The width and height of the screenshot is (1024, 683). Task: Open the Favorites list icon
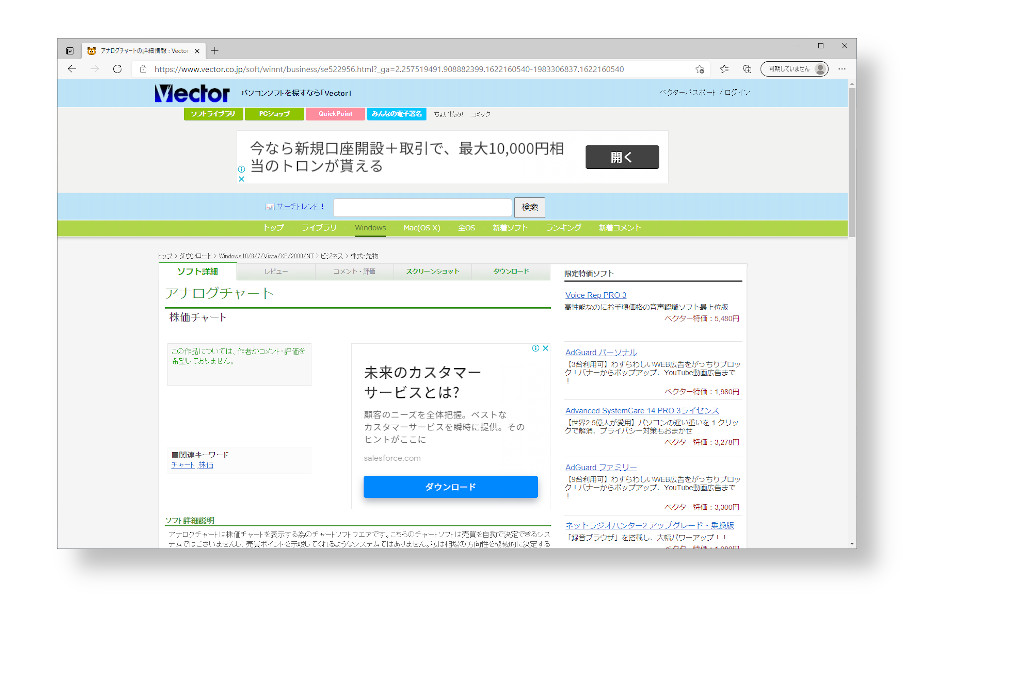(724, 69)
